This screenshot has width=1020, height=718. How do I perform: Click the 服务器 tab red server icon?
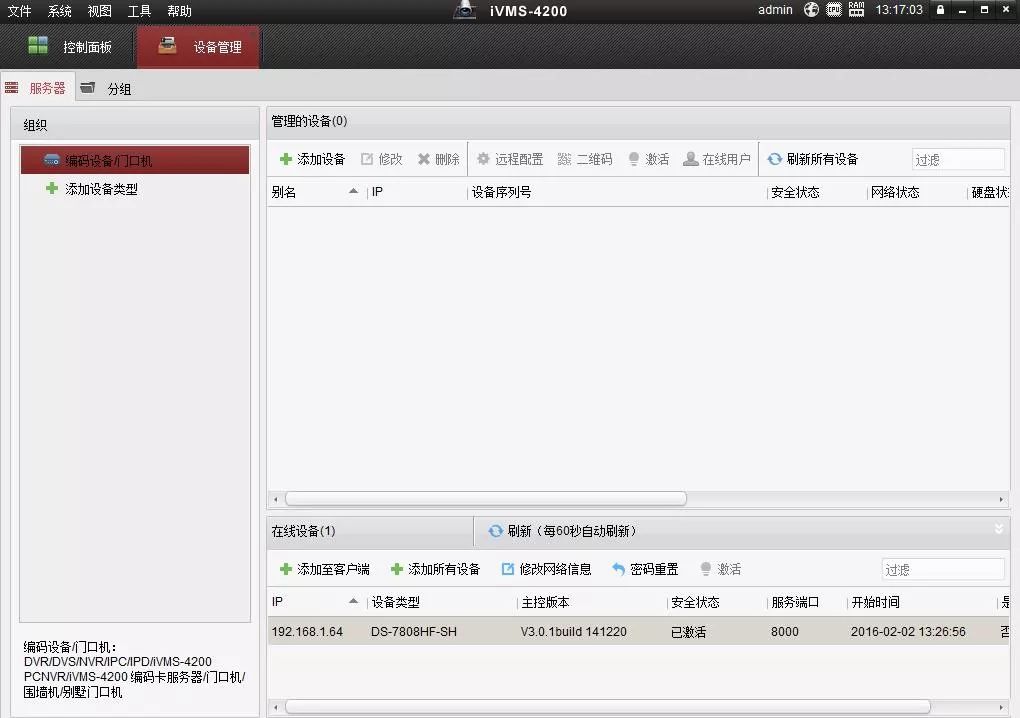click(12, 88)
